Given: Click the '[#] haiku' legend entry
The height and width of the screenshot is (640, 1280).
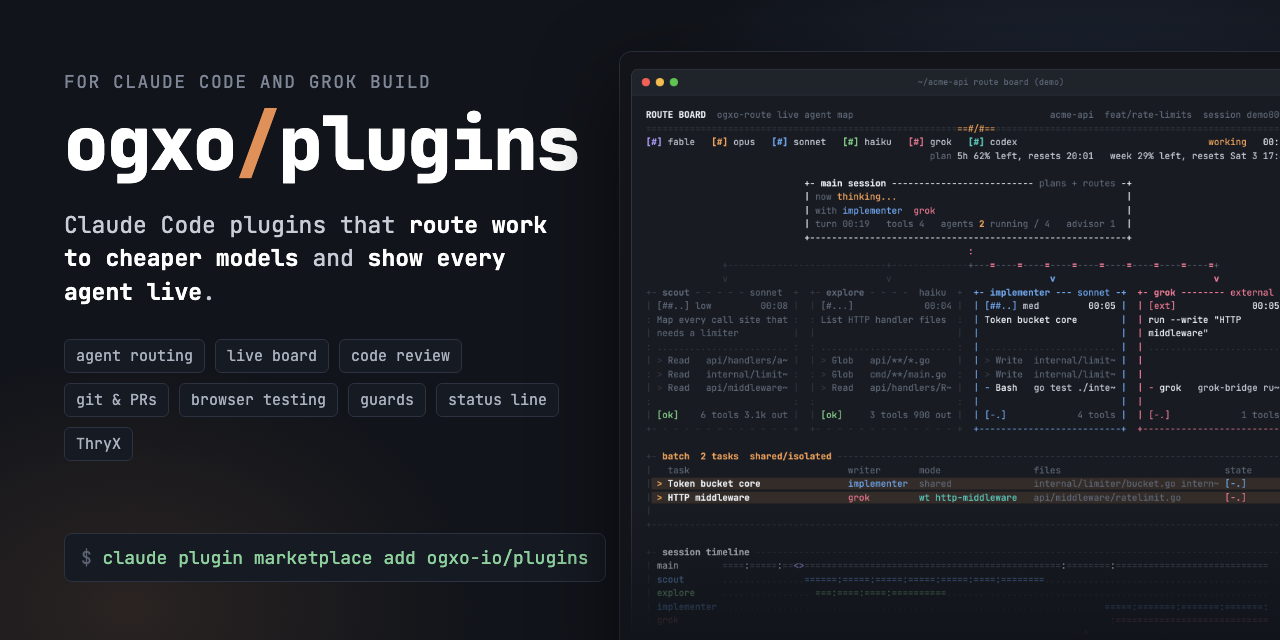Looking at the screenshot, I should (867, 142).
